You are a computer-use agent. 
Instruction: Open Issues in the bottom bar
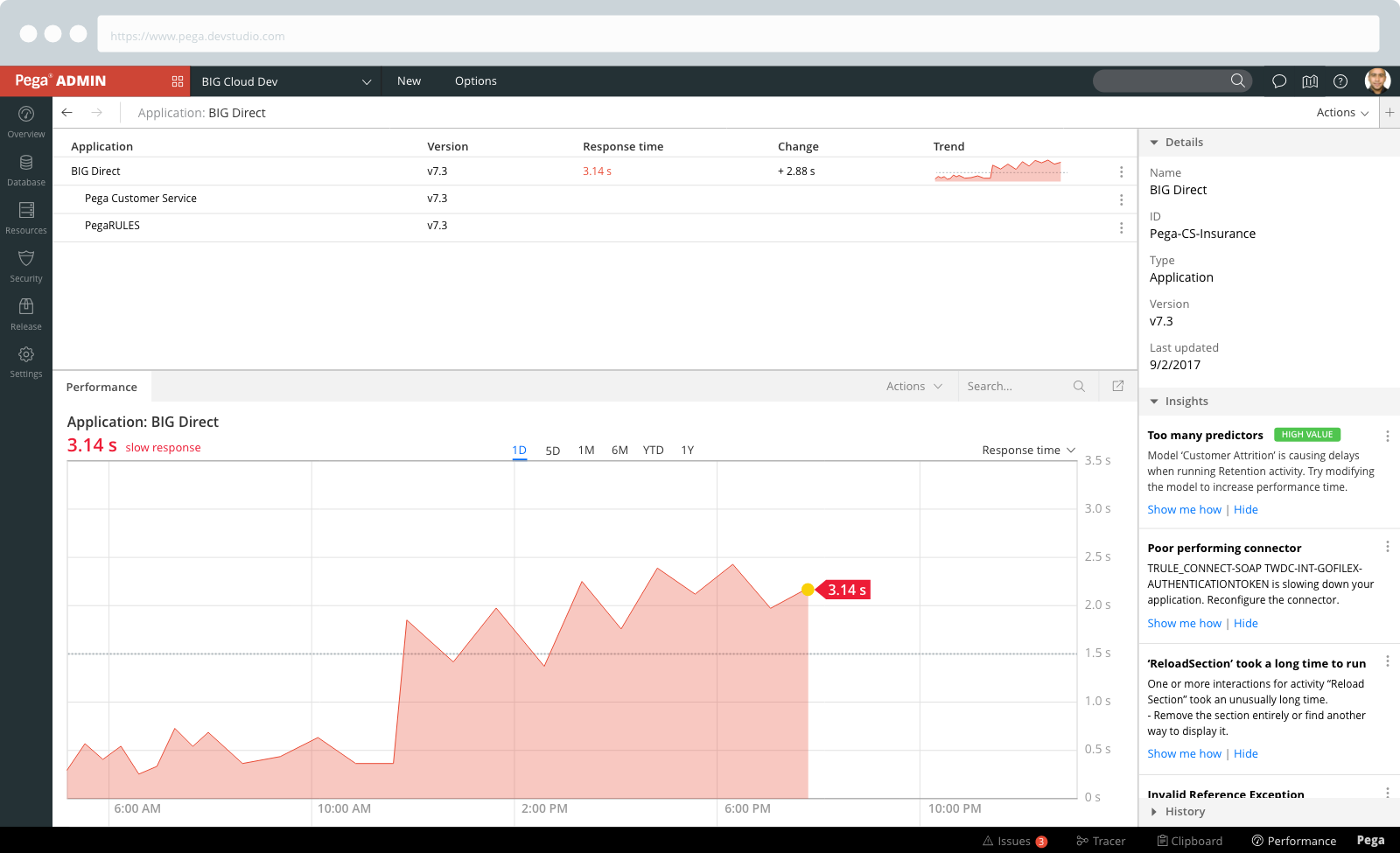coord(1015,841)
